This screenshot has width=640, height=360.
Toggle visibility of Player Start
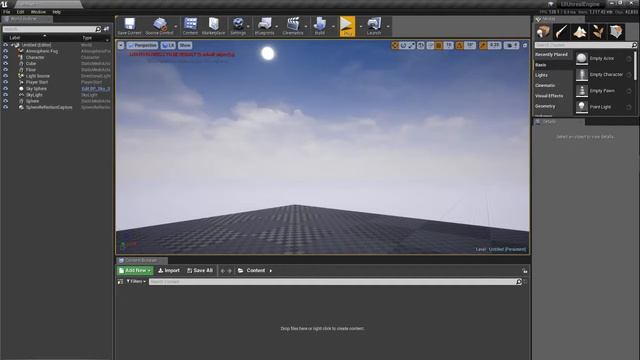tap(6, 82)
